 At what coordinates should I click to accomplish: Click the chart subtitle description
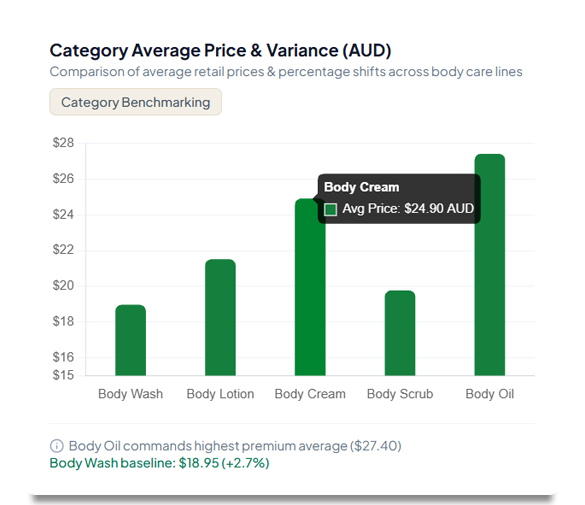click(286, 71)
